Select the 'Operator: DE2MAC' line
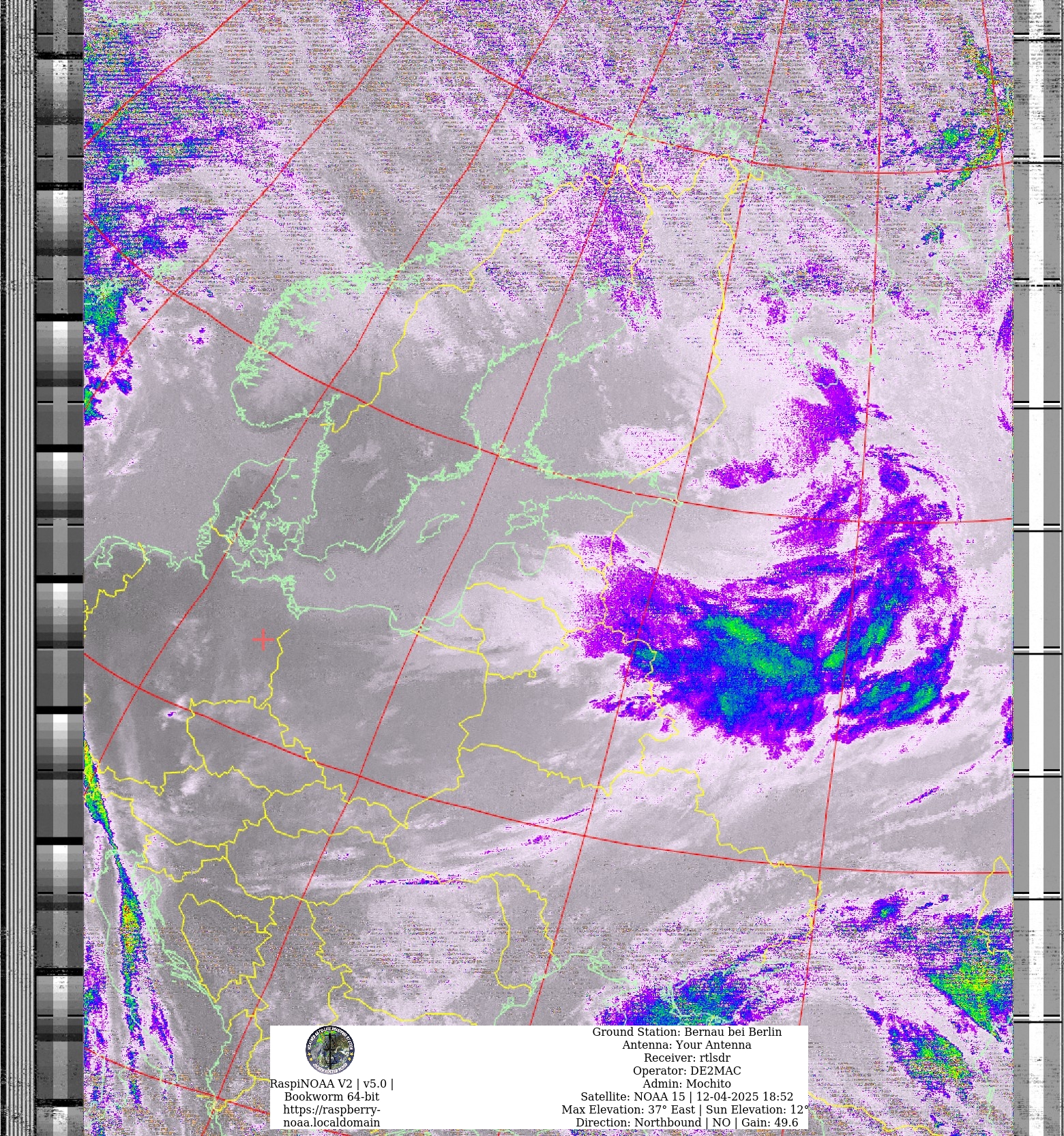Viewport: 1064px width, 1136px height. click(687, 1071)
